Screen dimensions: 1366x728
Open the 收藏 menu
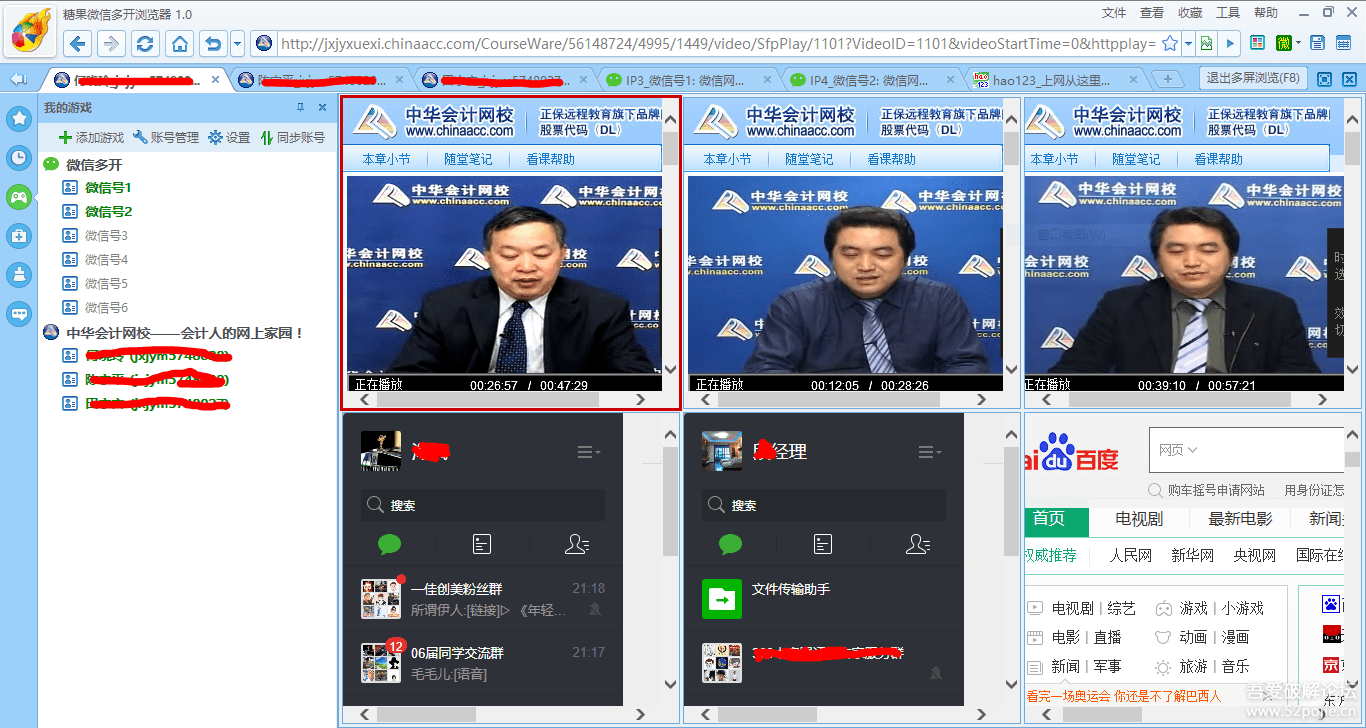(1190, 13)
